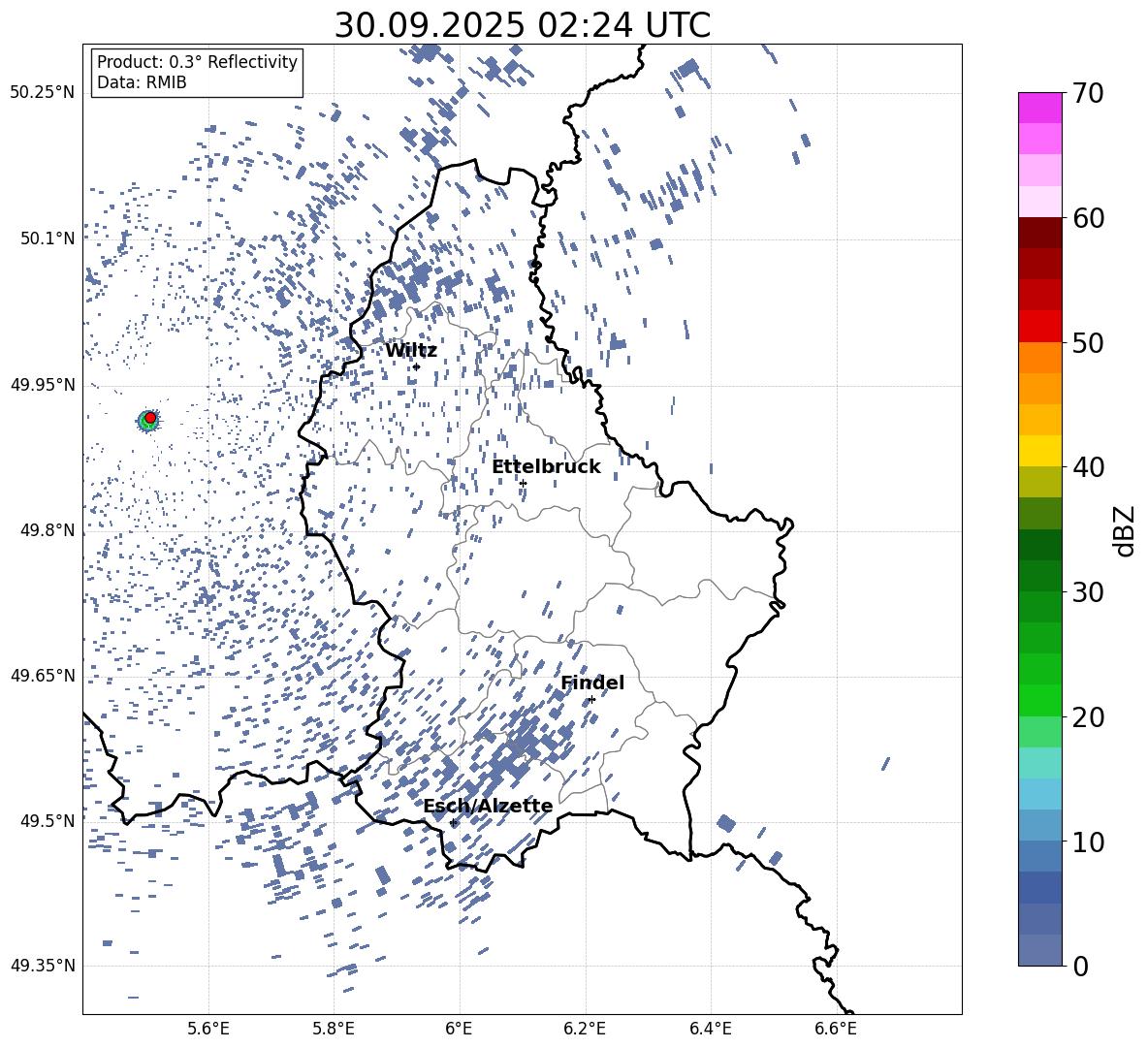Click the bright yellow colorbar segment above 40

pyautogui.click(x=1040, y=451)
